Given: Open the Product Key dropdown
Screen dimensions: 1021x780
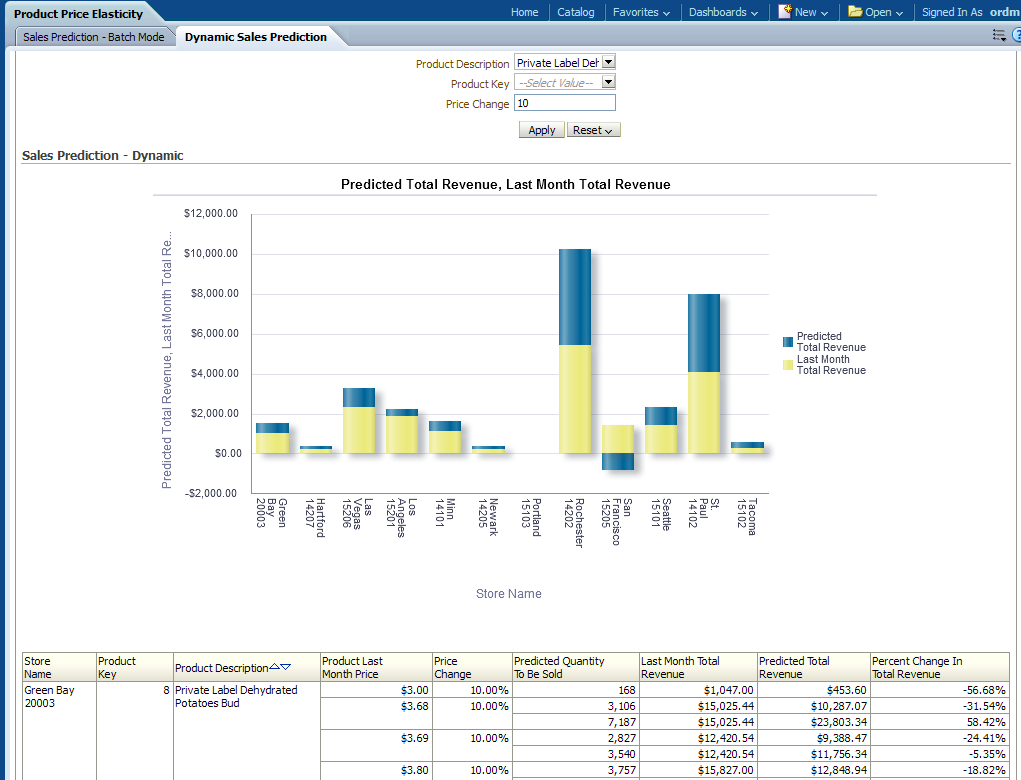Looking at the screenshot, I should 608,83.
